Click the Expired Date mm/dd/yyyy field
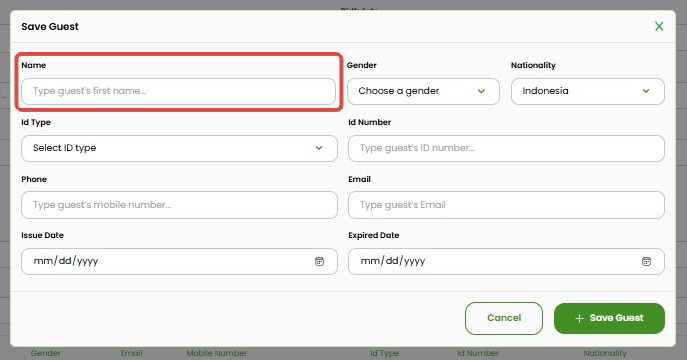This screenshot has height=360, width=687. click(x=506, y=261)
